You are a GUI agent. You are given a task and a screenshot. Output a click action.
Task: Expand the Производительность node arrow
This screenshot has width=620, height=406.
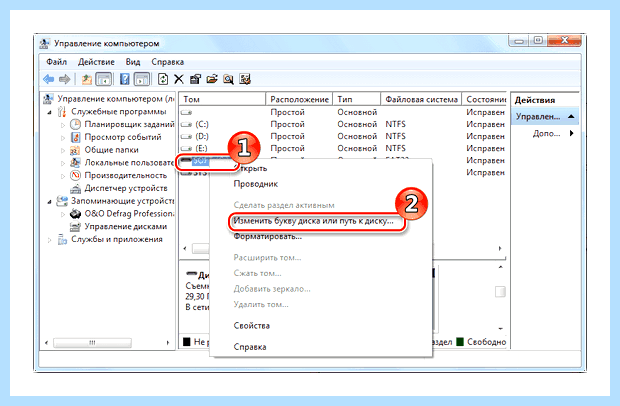(63, 176)
